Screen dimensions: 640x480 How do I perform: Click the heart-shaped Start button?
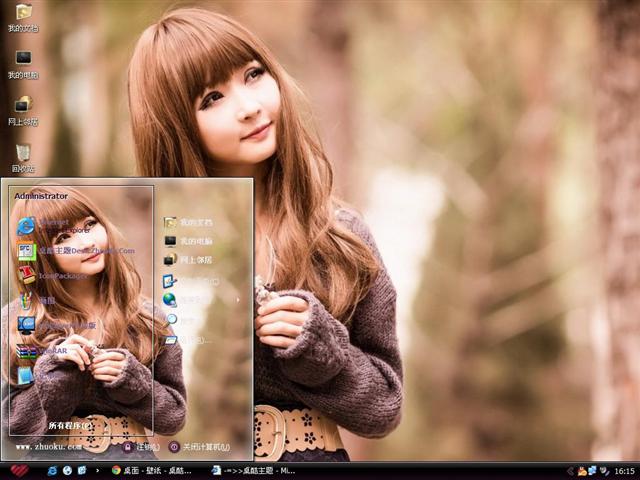pos(19,471)
